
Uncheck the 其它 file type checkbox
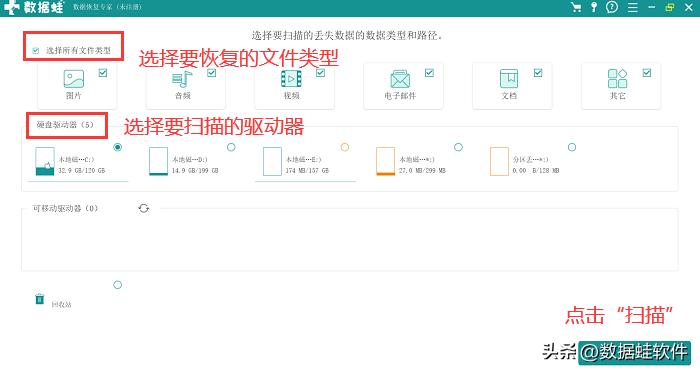click(647, 73)
